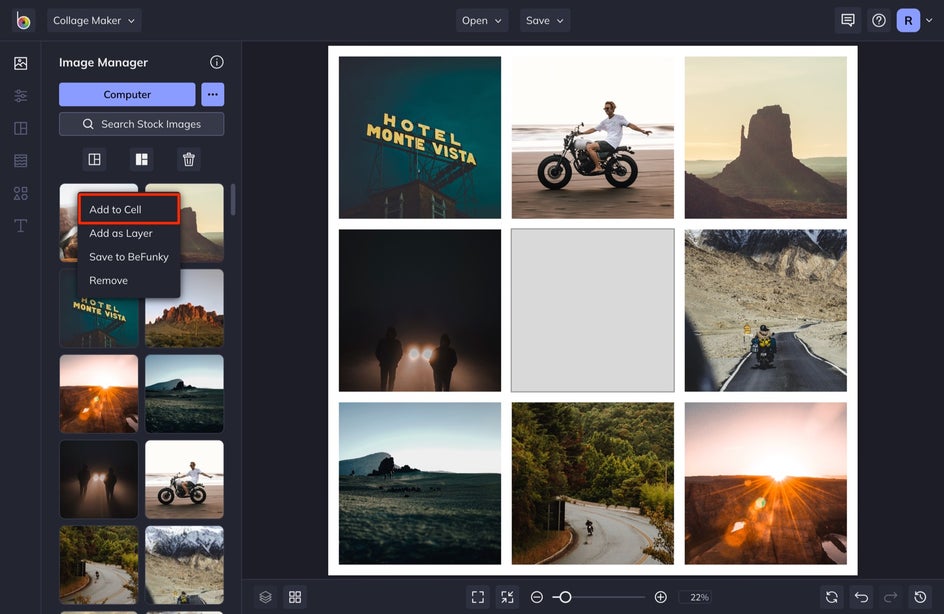944x614 pixels.
Task: Open the Layouts sidebar icon
Action: point(20,128)
